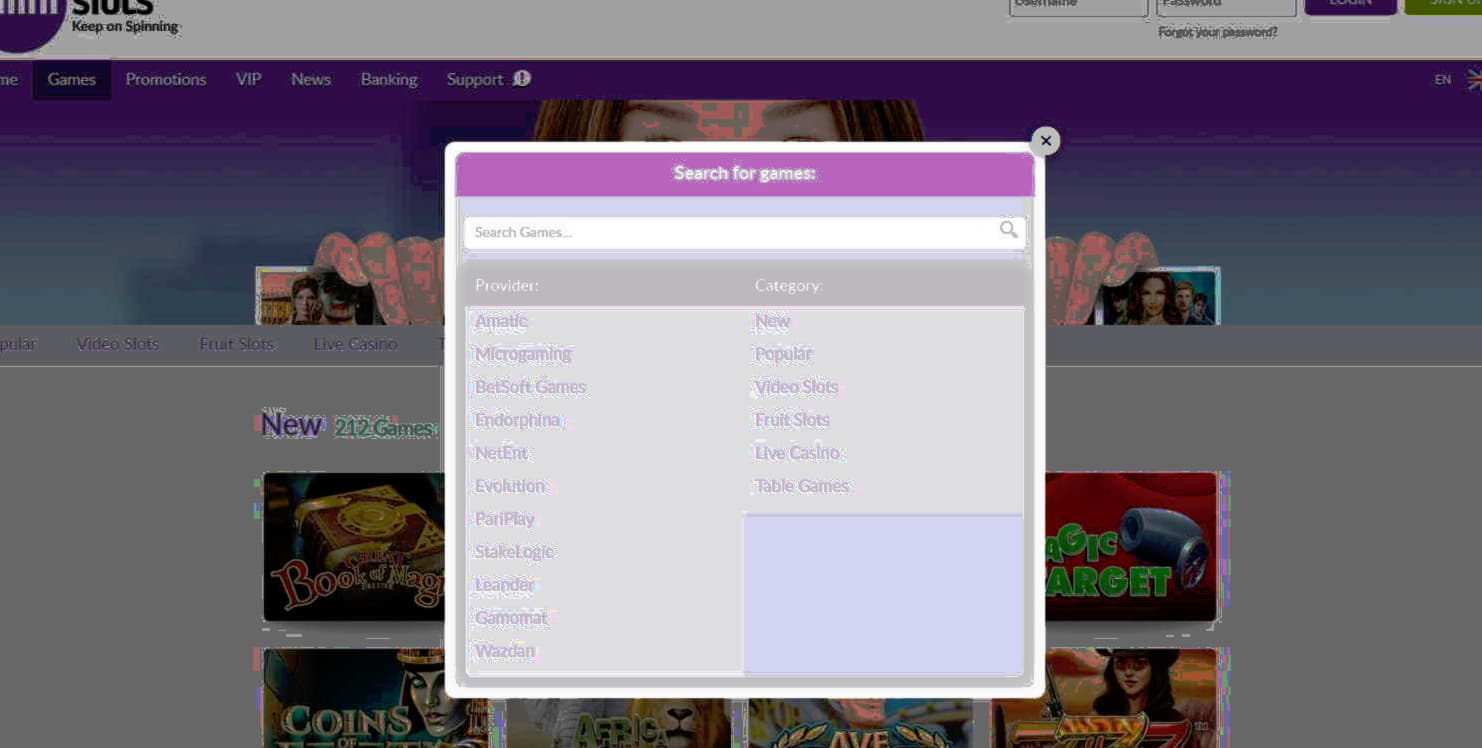Click the Support notification icon
This screenshot has width=1482, height=748.
pos(522,79)
